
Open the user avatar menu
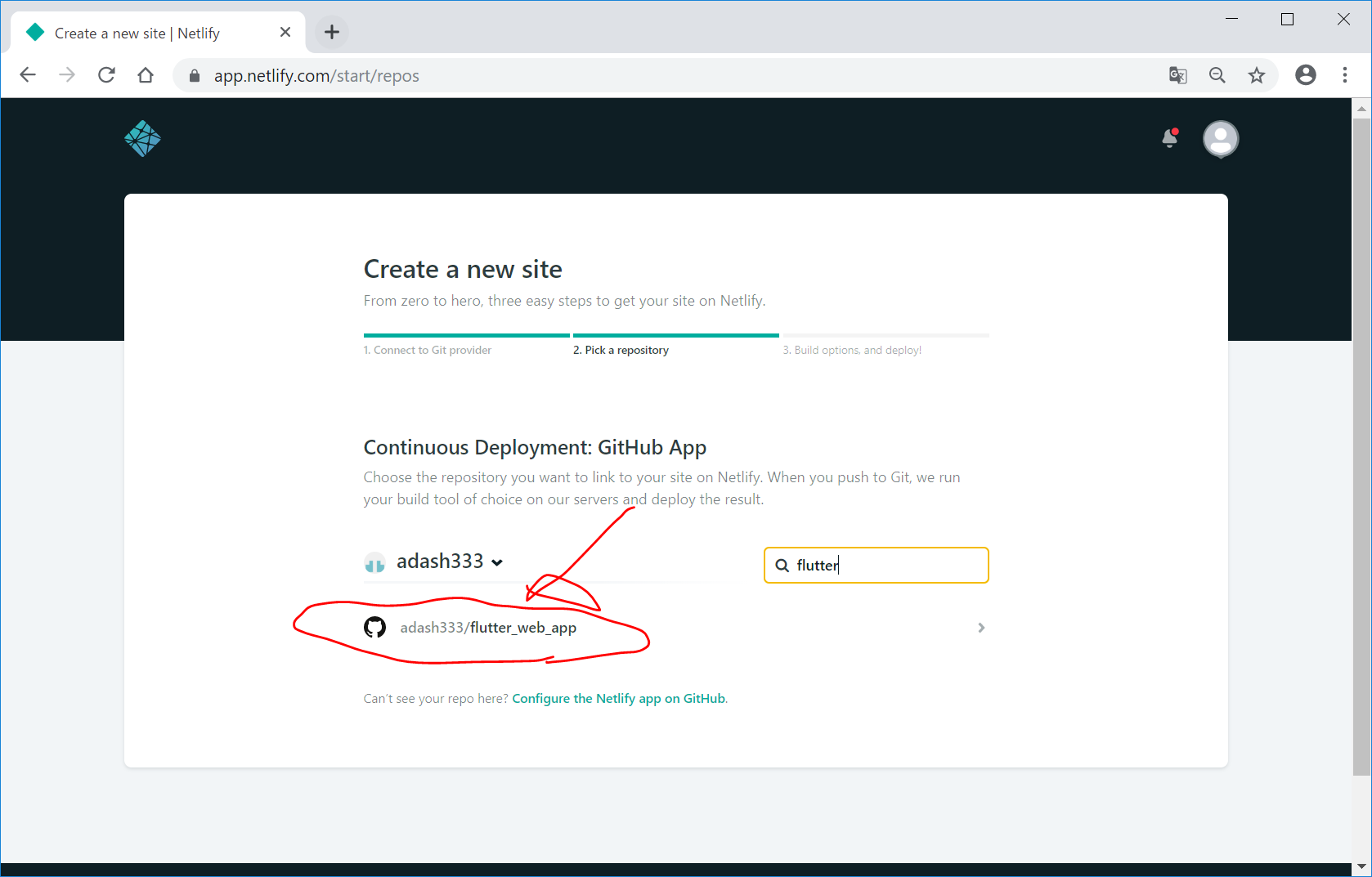1220,139
